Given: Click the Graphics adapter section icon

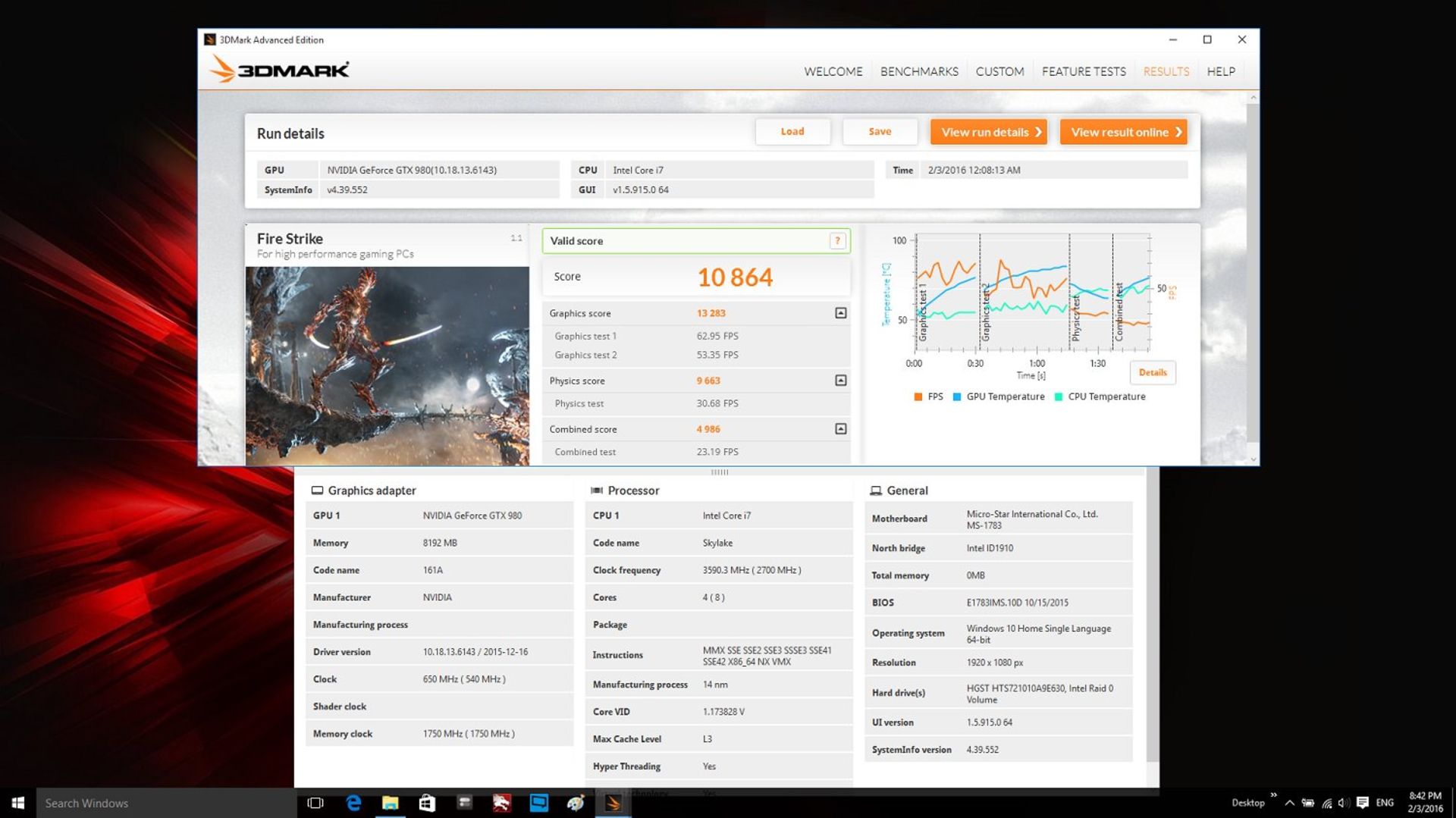Looking at the screenshot, I should [317, 490].
